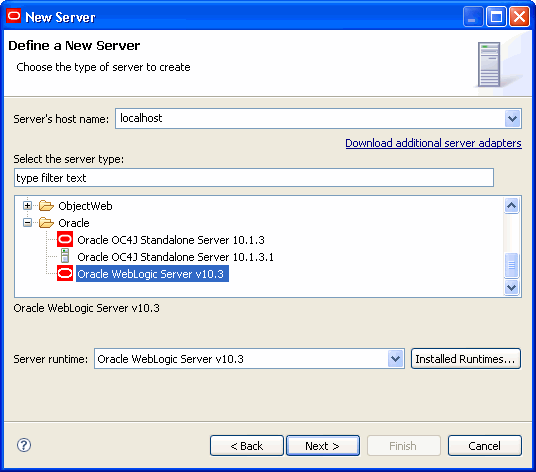Select the Oracle folder label
The image size is (536, 472).
pyautogui.click(x=74, y=223)
